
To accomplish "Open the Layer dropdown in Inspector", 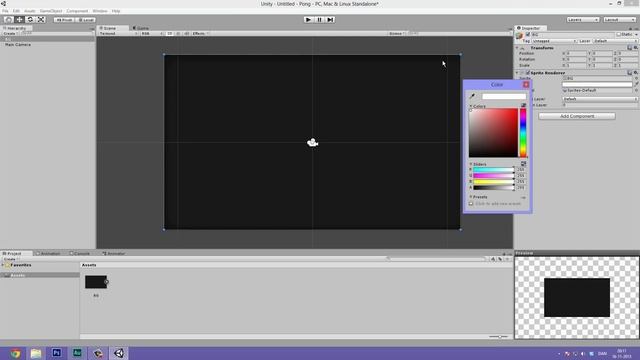I will pos(615,41).
